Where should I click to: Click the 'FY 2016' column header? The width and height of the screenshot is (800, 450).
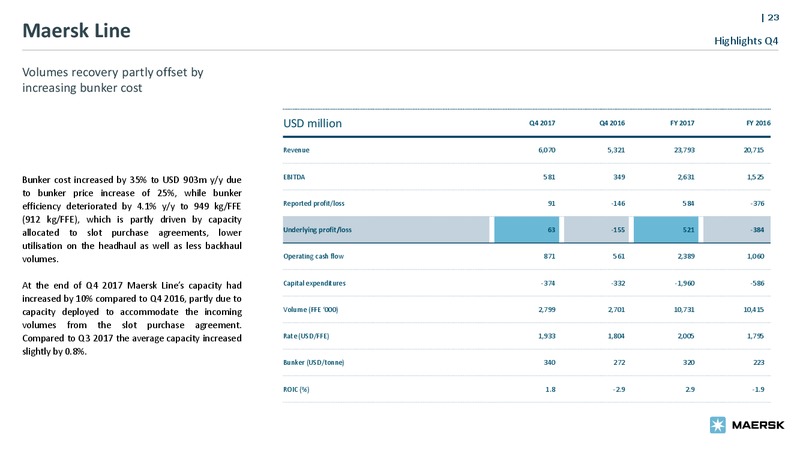[x=758, y=123]
